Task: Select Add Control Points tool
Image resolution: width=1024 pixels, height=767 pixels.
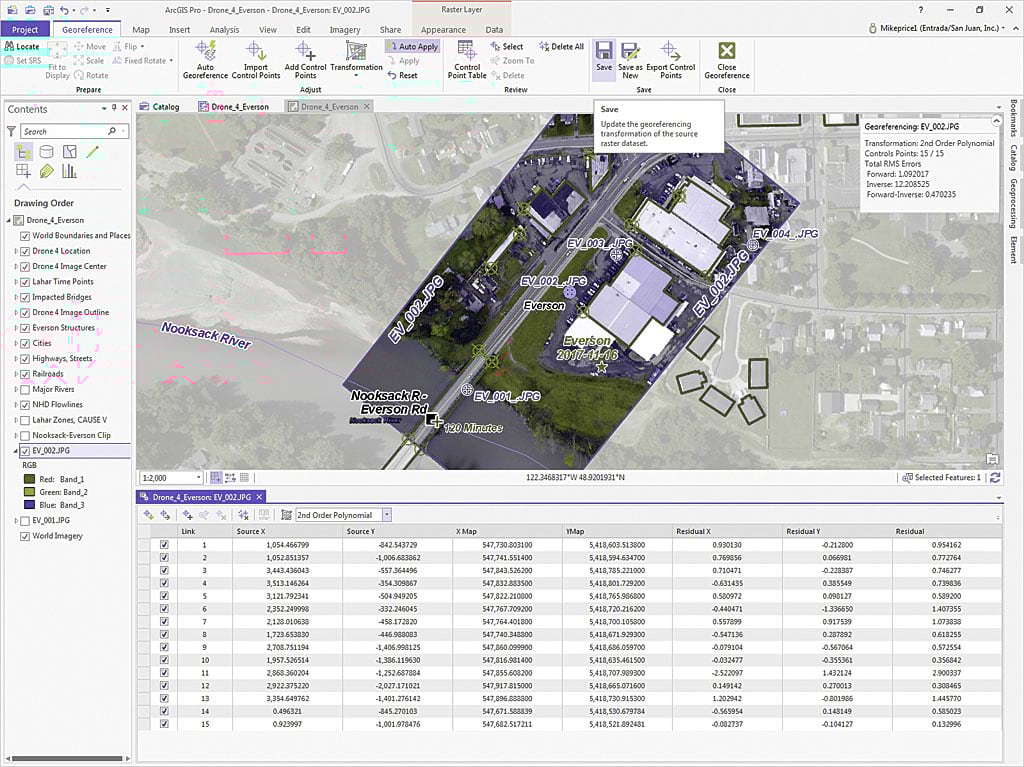Action: pos(305,60)
